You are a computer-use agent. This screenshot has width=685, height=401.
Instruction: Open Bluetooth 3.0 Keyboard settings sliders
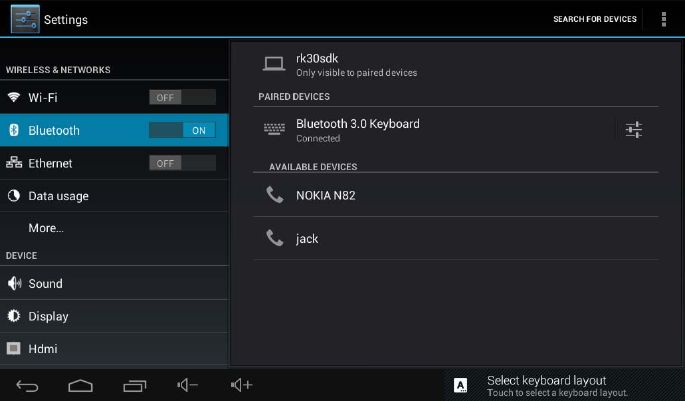pos(633,130)
